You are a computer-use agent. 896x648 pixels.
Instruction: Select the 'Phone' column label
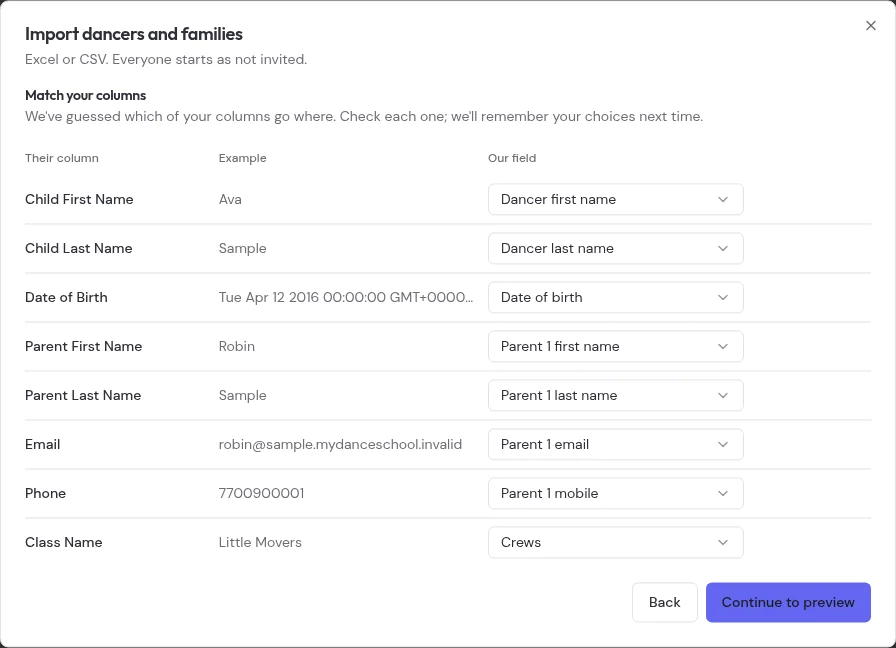click(45, 494)
